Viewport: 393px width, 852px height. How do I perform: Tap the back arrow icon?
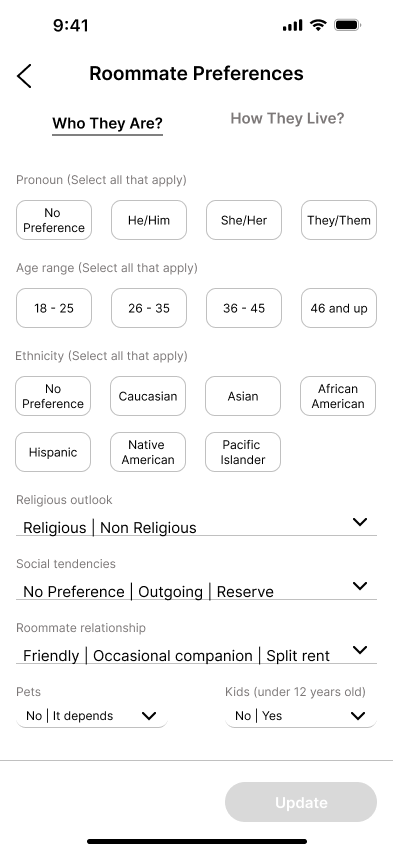pos(24,76)
